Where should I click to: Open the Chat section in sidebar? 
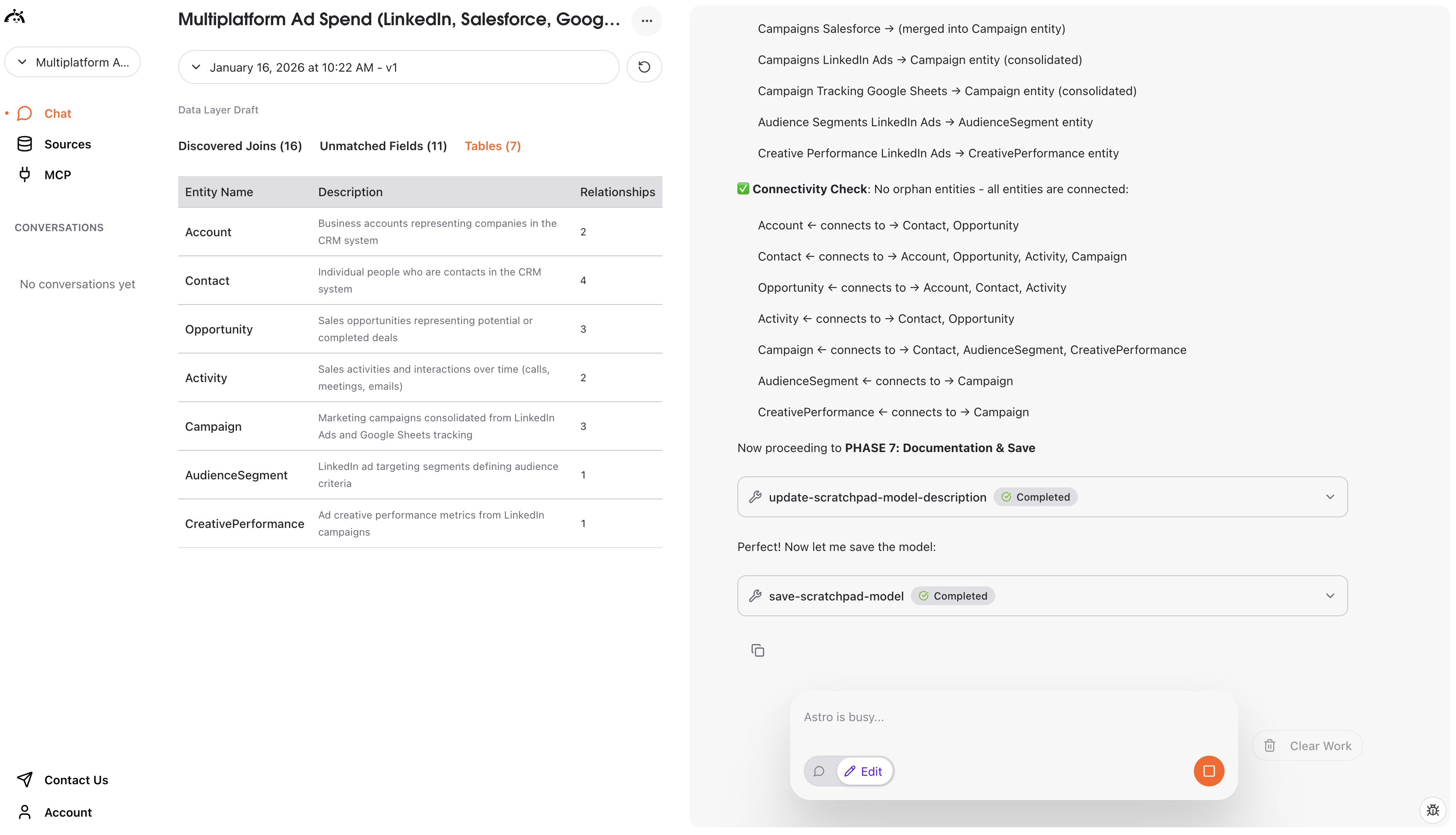57,113
